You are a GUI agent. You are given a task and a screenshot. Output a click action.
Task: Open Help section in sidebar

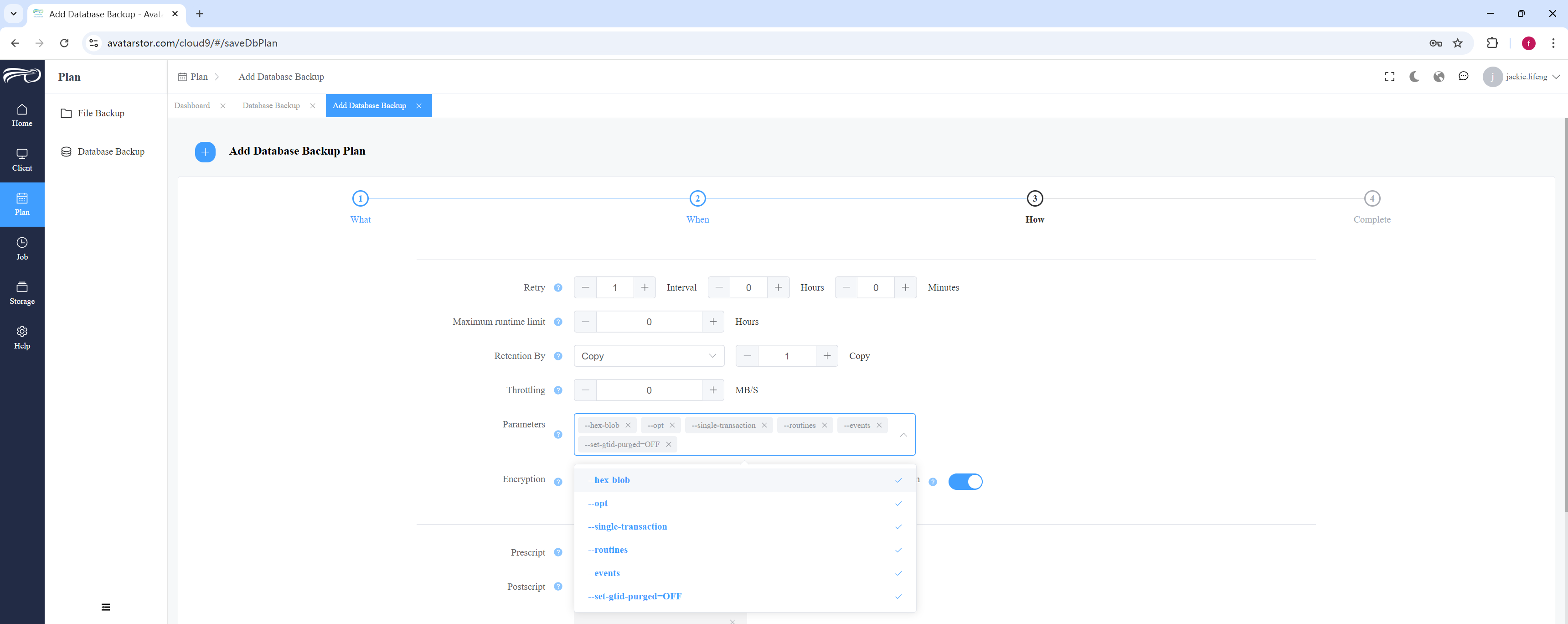[22, 338]
